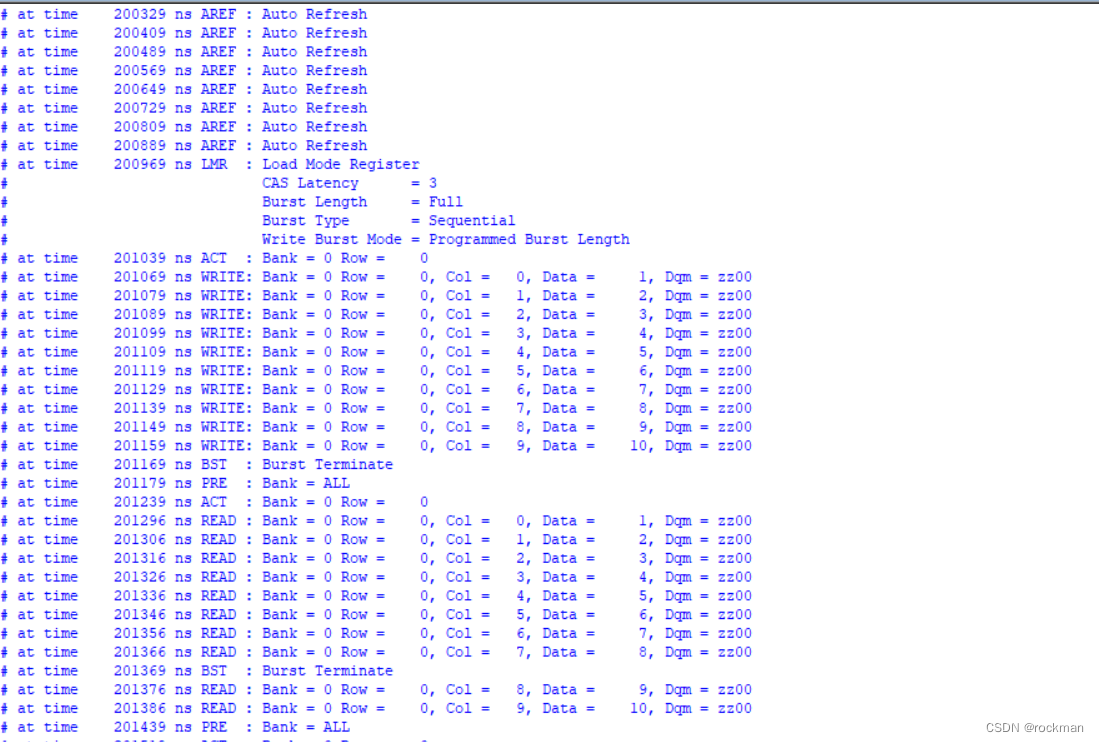1099x742 pixels.
Task: Select the READ line at 201346 ns
Action: coord(376,615)
